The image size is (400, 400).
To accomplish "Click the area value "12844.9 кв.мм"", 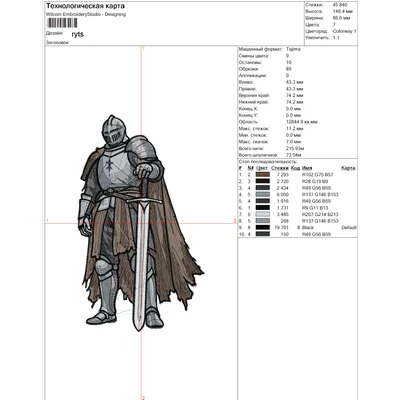I will 302,122.
